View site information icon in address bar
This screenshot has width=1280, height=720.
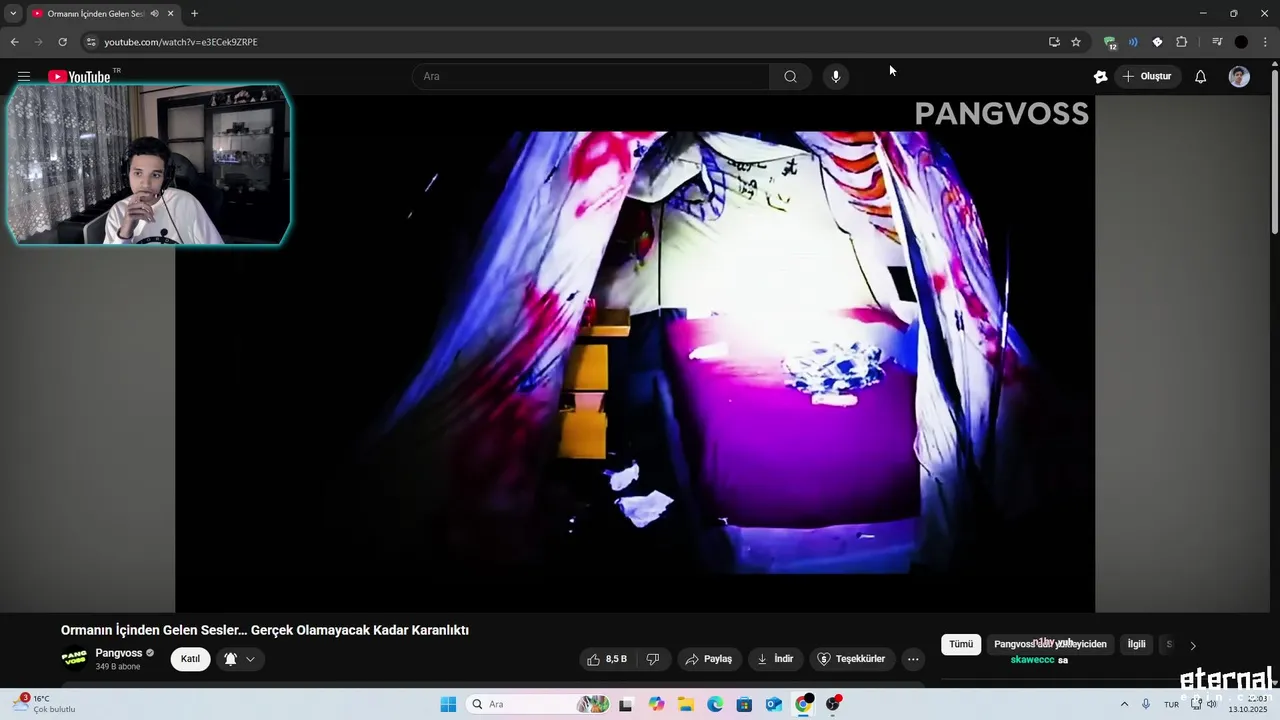click(x=90, y=42)
